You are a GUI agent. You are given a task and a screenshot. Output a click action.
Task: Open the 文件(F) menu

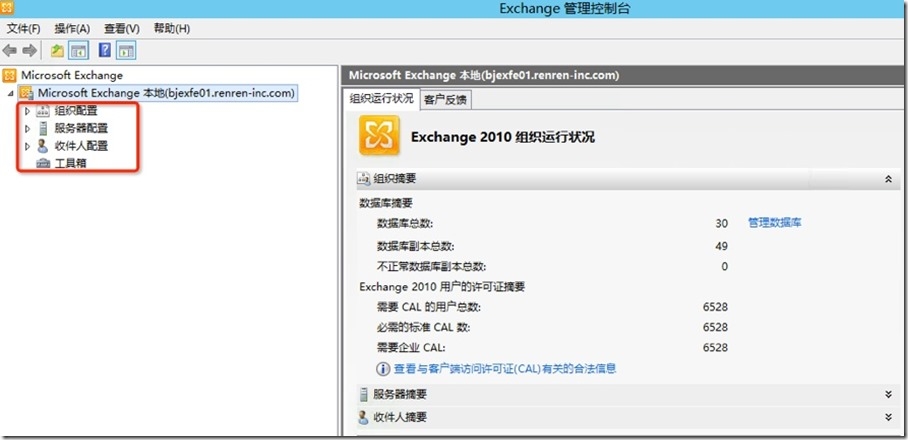23,28
